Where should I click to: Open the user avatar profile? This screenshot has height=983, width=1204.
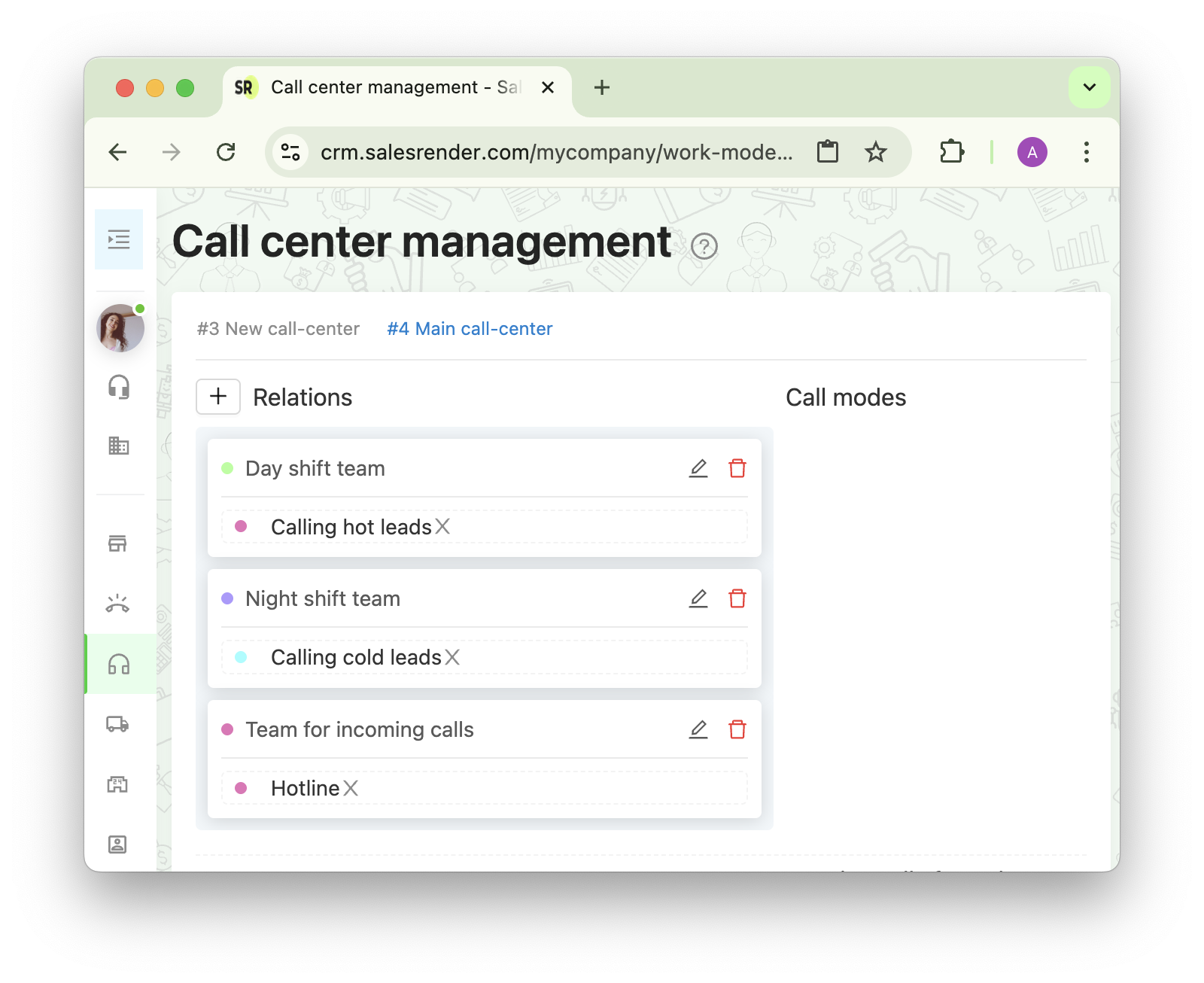click(120, 327)
